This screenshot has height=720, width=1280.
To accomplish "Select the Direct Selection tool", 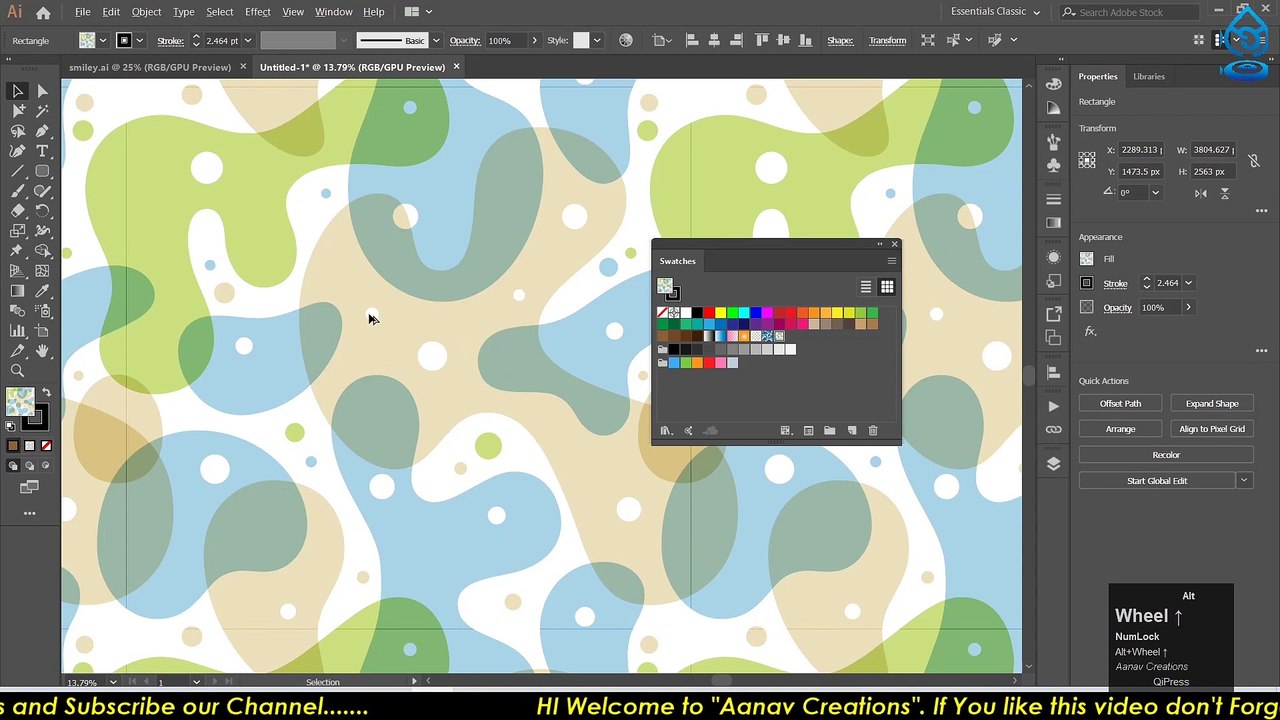I will pos(42,91).
